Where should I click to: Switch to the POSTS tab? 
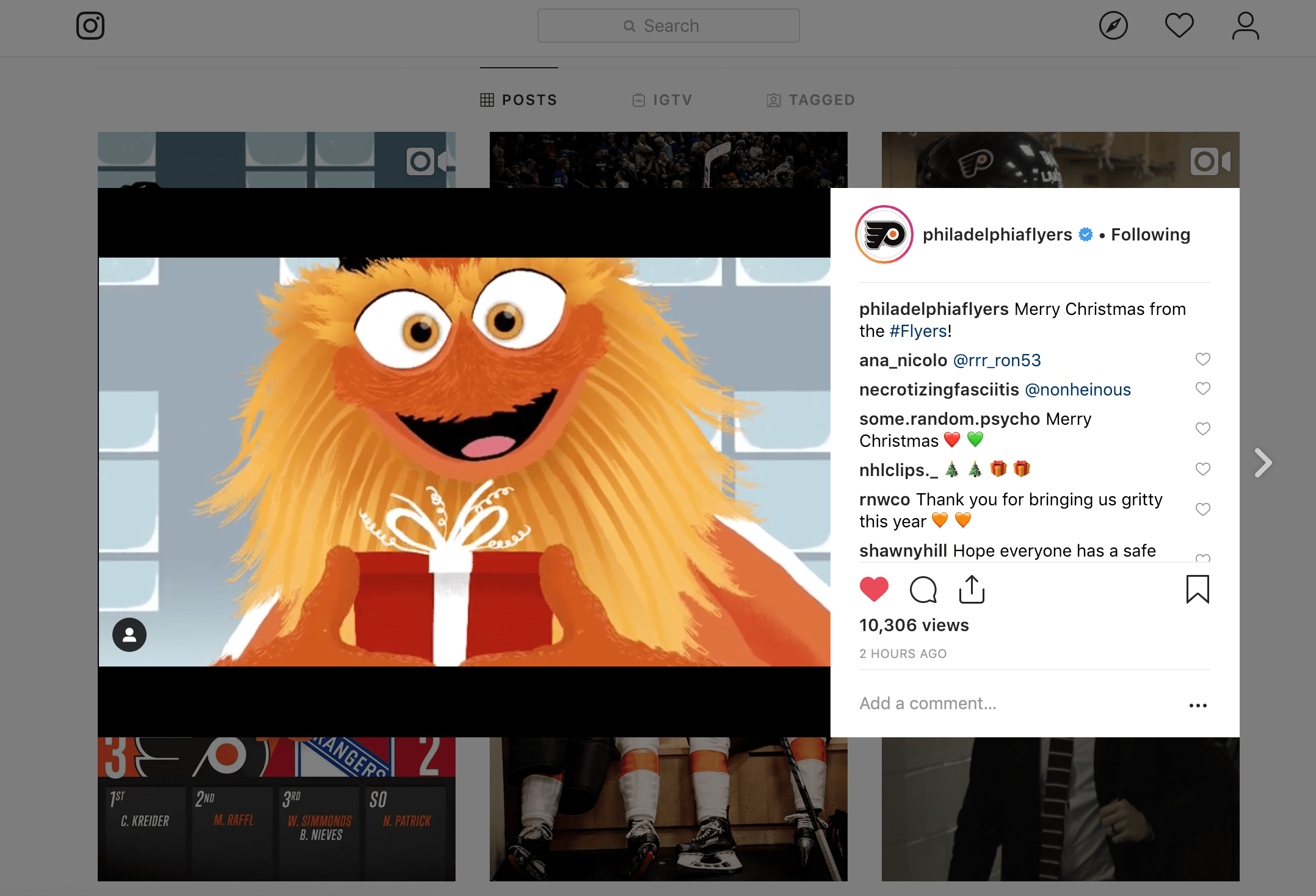[x=518, y=99]
